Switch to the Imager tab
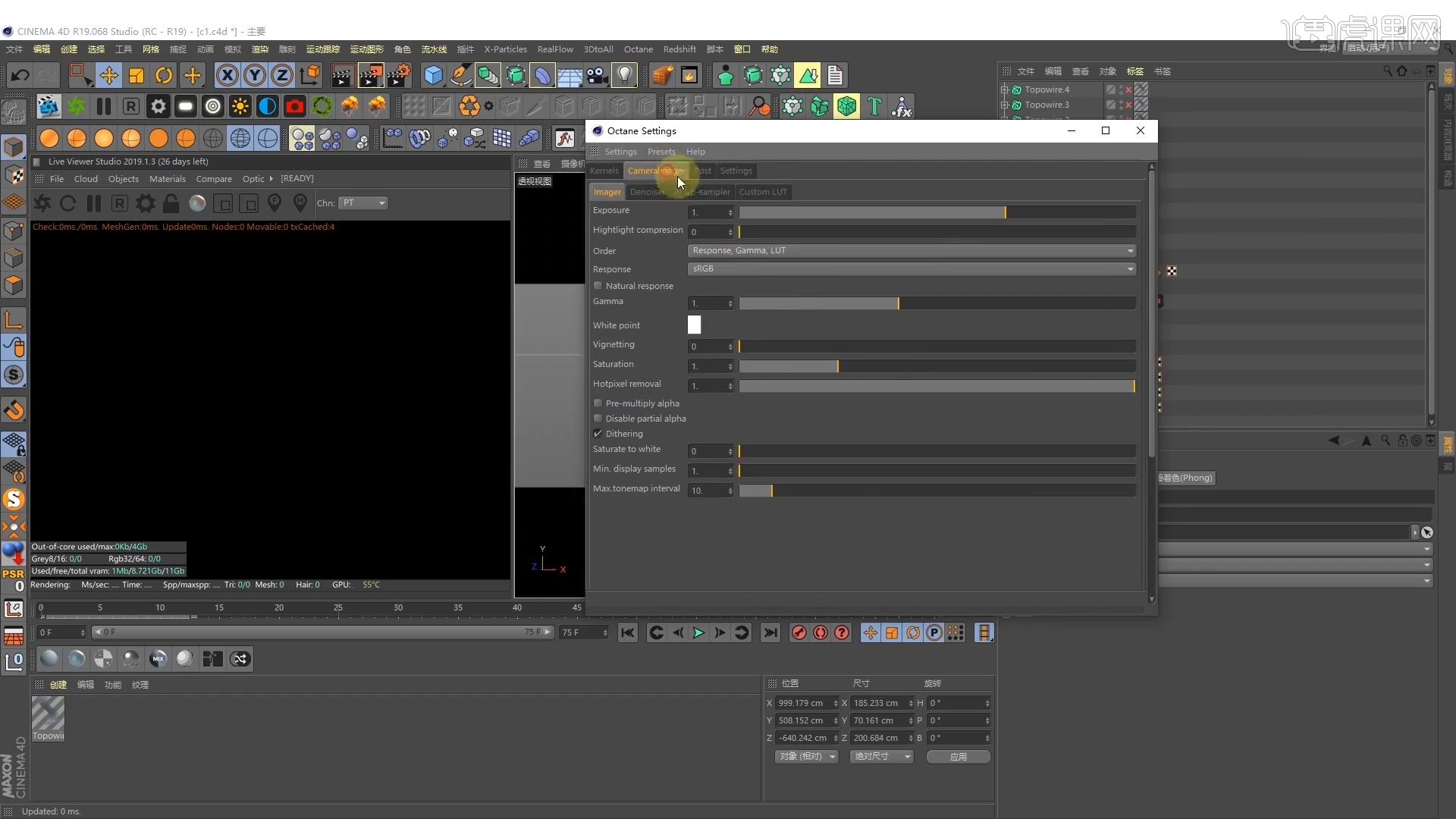The height and width of the screenshot is (819, 1456). (x=607, y=192)
